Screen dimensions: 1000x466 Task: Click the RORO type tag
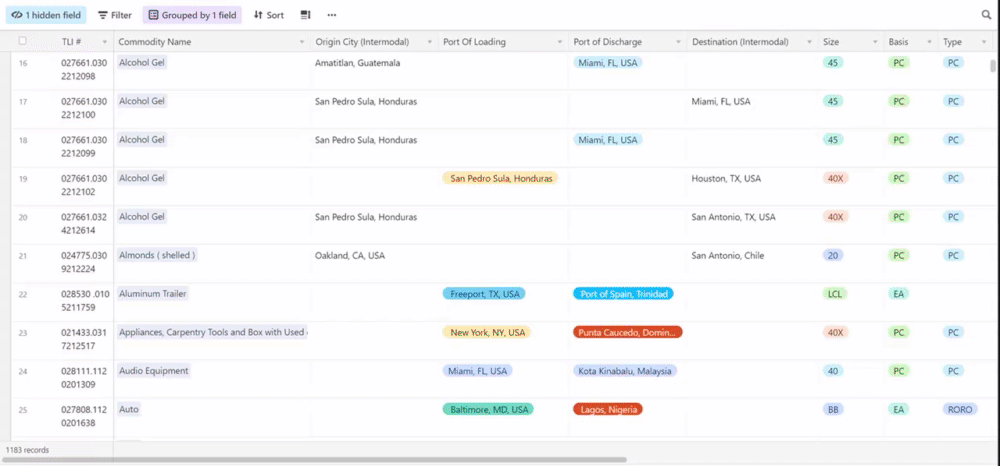pyautogui.click(x=960, y=409)
